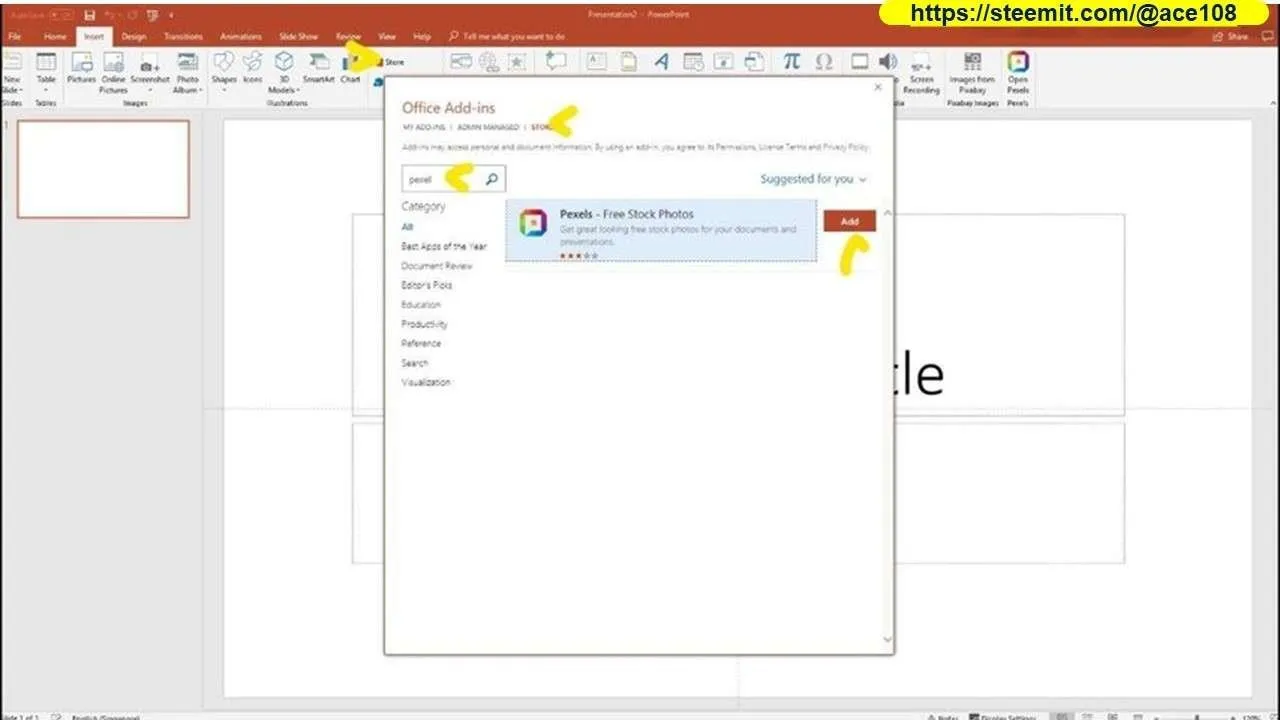Select the Visualization category
The height and width of the screenshot is (720, 1280).
coord(427,382)
